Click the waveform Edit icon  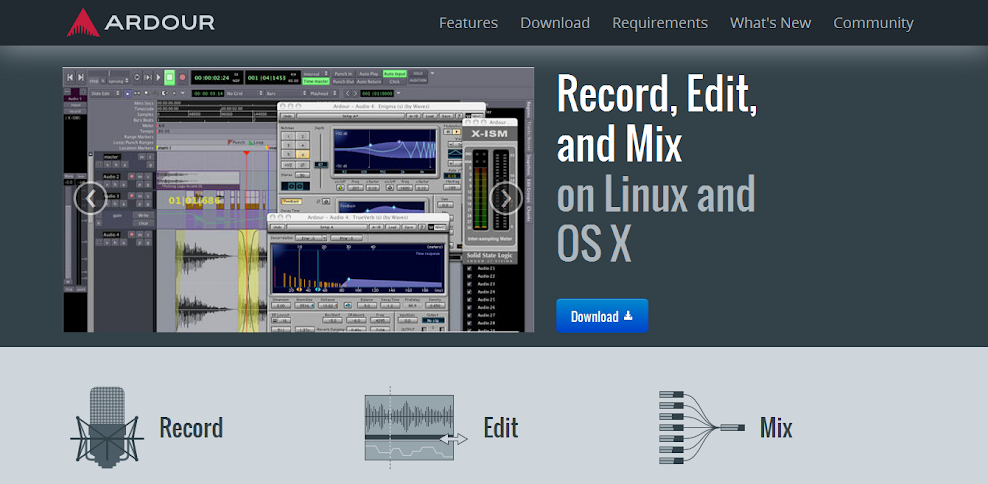click(416, 427)
